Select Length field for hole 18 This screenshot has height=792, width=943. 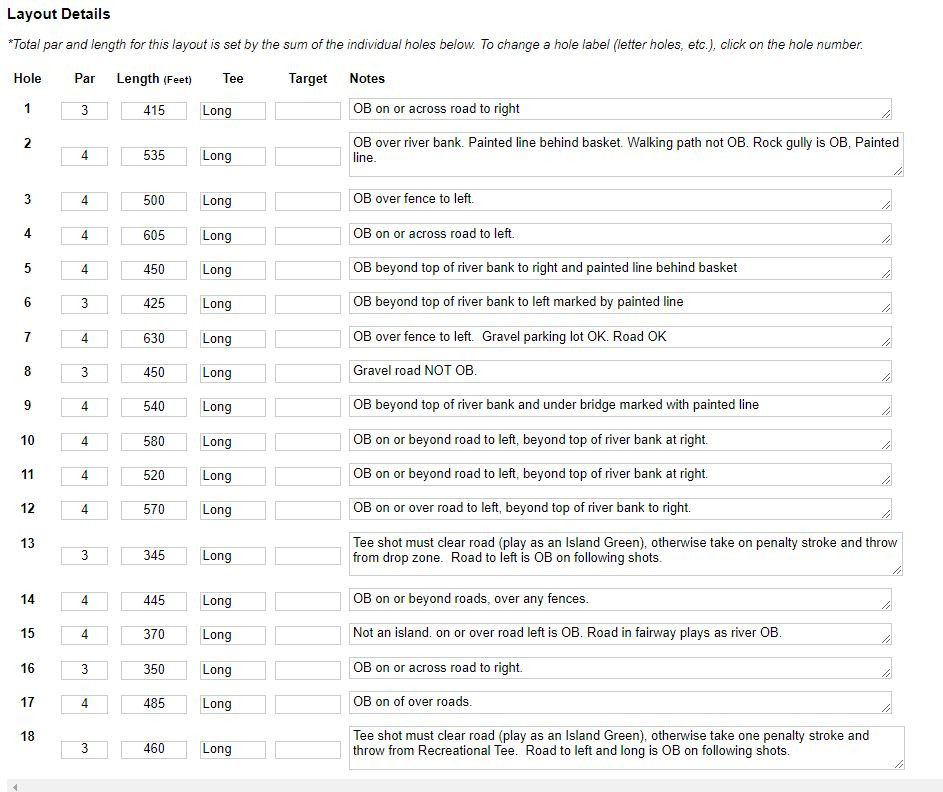pos(154,749)
